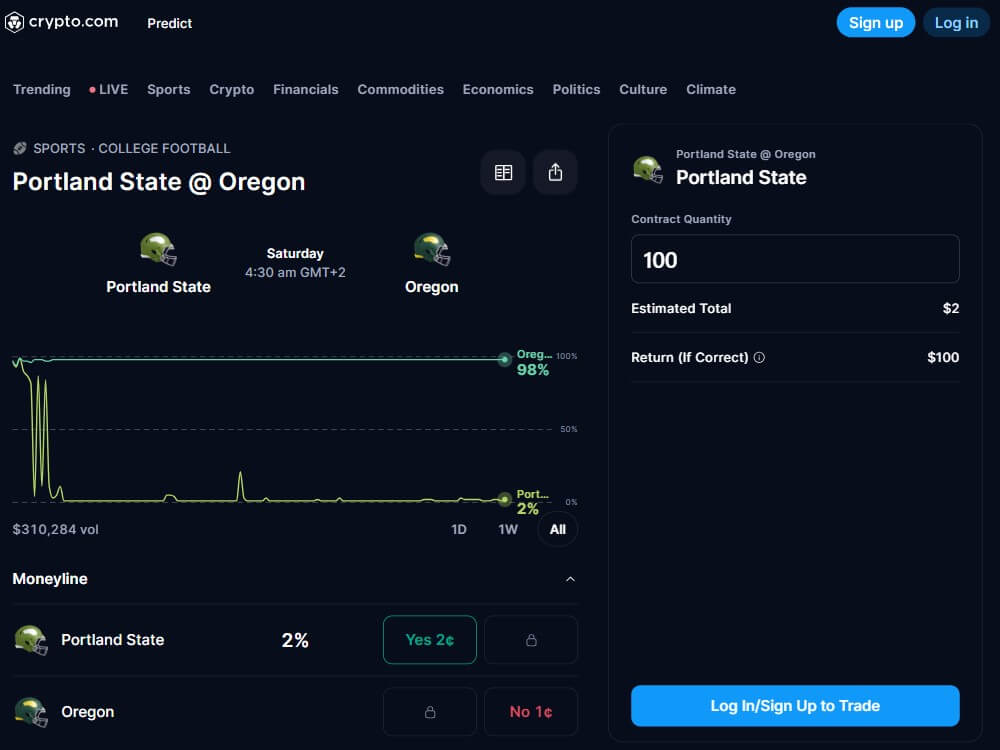
Task: Click the football icon beside SPORTS breadcrumb
Action: click(x=20, y=149)
